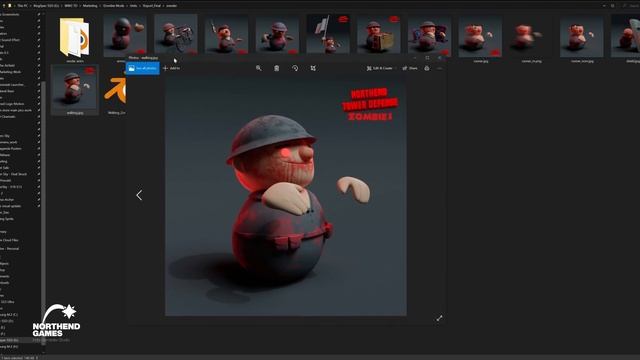Open the address bar history dropdown

(x=604, y=6)
